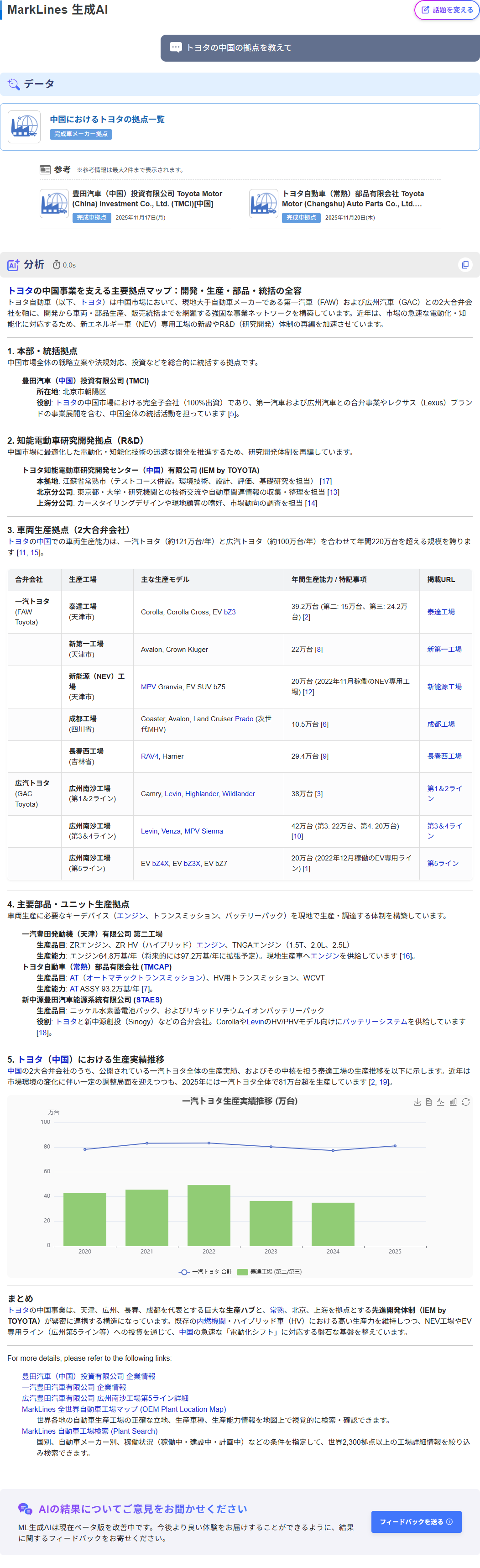
Task: Open MarkLines 自動車工場検索 (Plant Search) link
Action: coord(89,1431)
